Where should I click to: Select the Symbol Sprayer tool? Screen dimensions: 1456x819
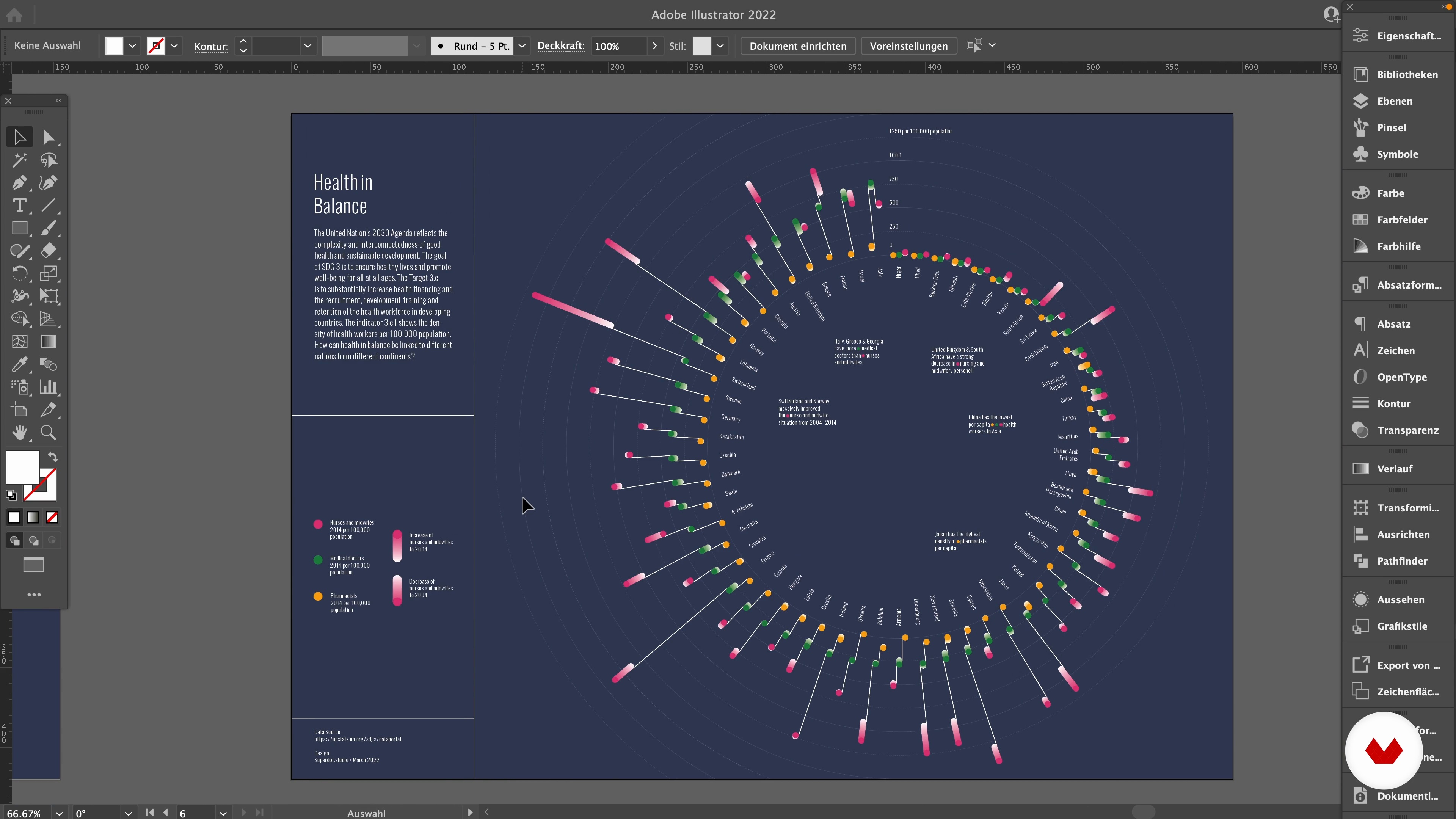[x=20, y=387]
